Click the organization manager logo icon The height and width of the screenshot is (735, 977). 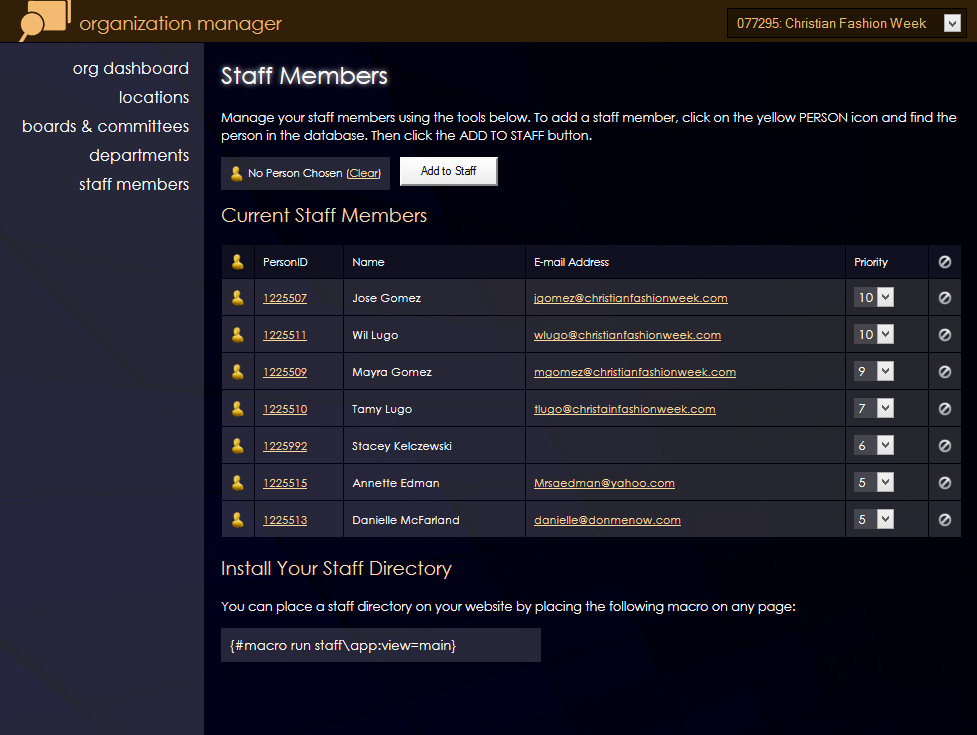[x=45, y=21]
